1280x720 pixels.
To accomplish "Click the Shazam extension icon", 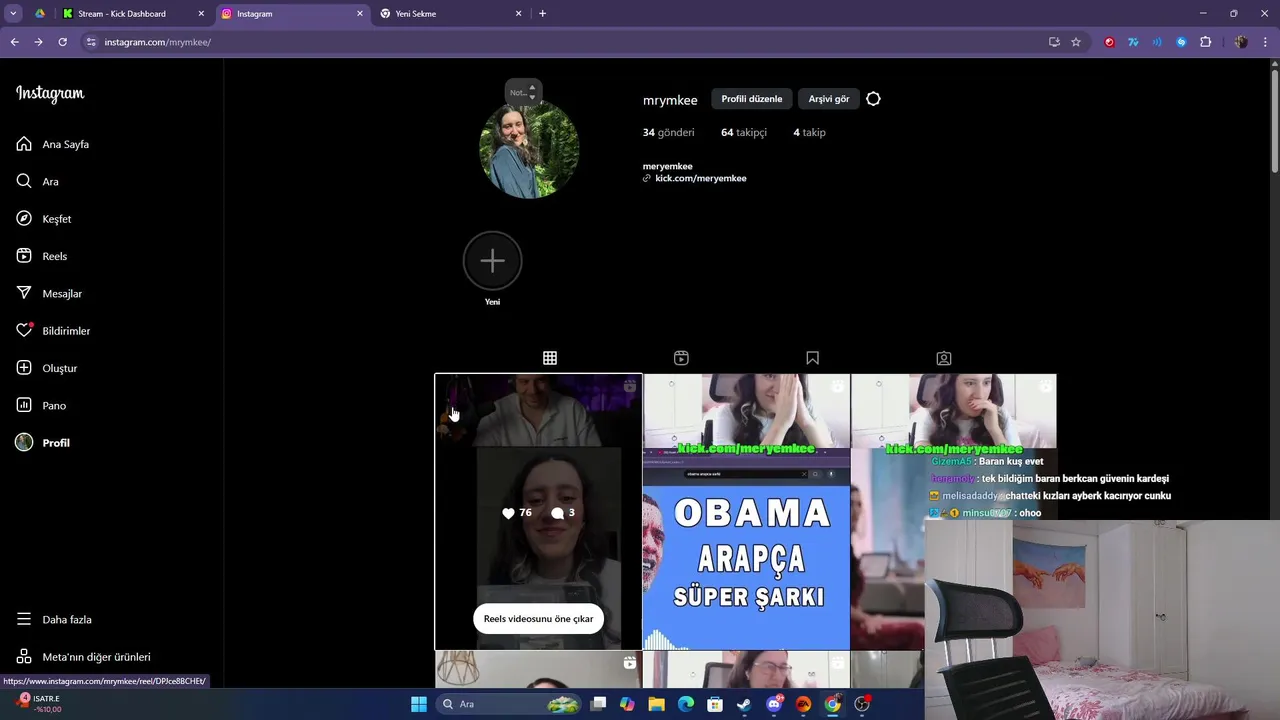I will [x=1181, y=42].
